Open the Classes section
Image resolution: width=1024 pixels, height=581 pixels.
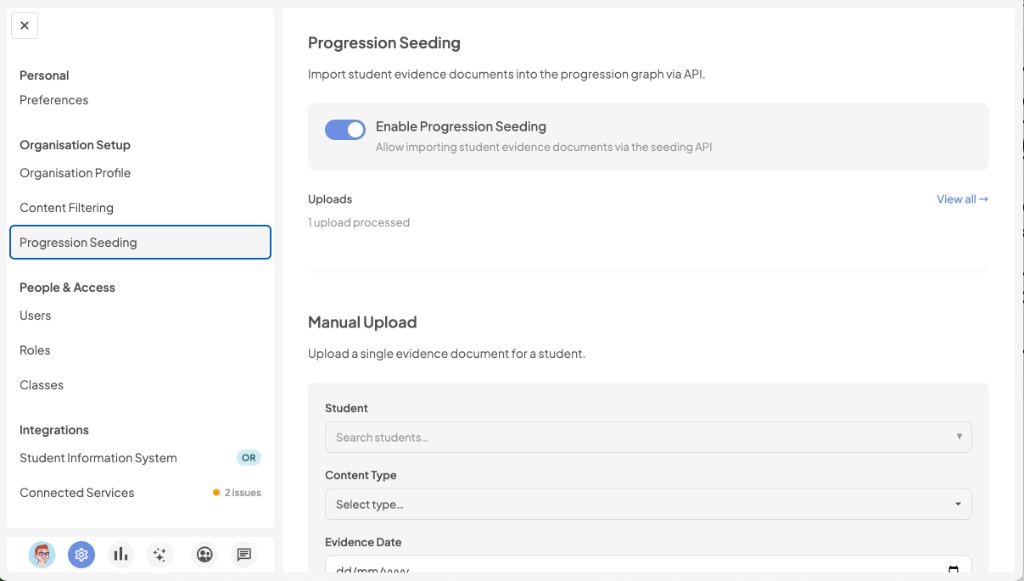[41, 384]
